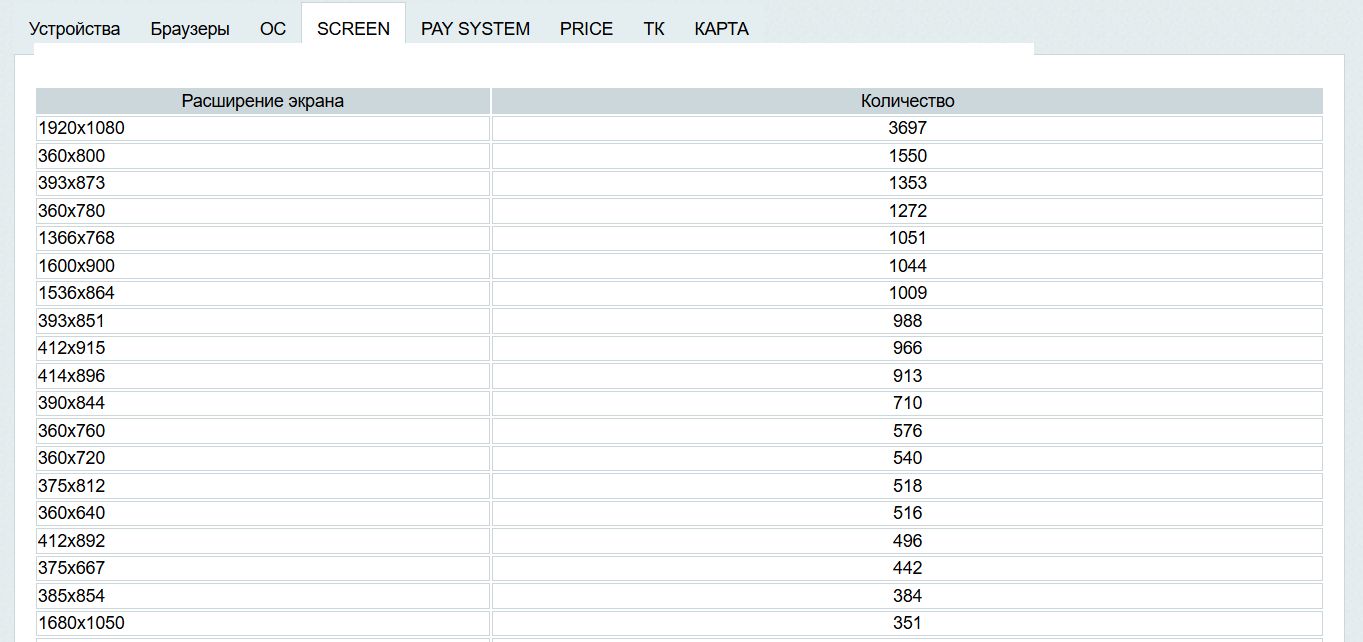
Task: Open the Устройства tab
Action: [75, 29]
